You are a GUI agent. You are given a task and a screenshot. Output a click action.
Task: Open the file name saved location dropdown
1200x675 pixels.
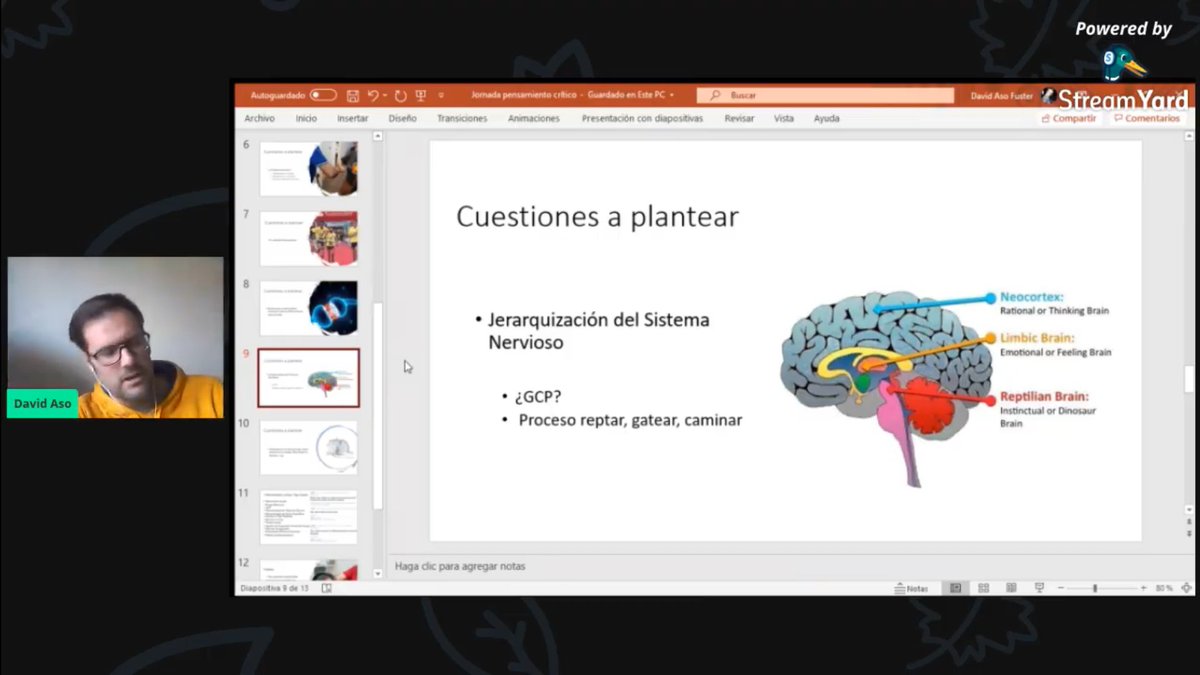[672, 95]
